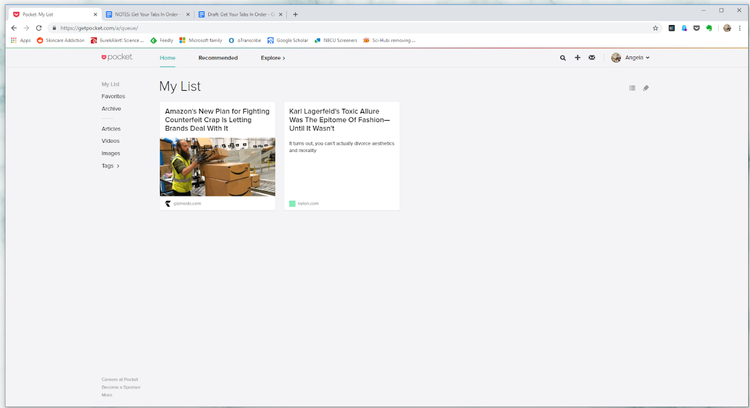Open a new browser tab with plus
The width and height of the screenshot is (750, 408).
295,14
